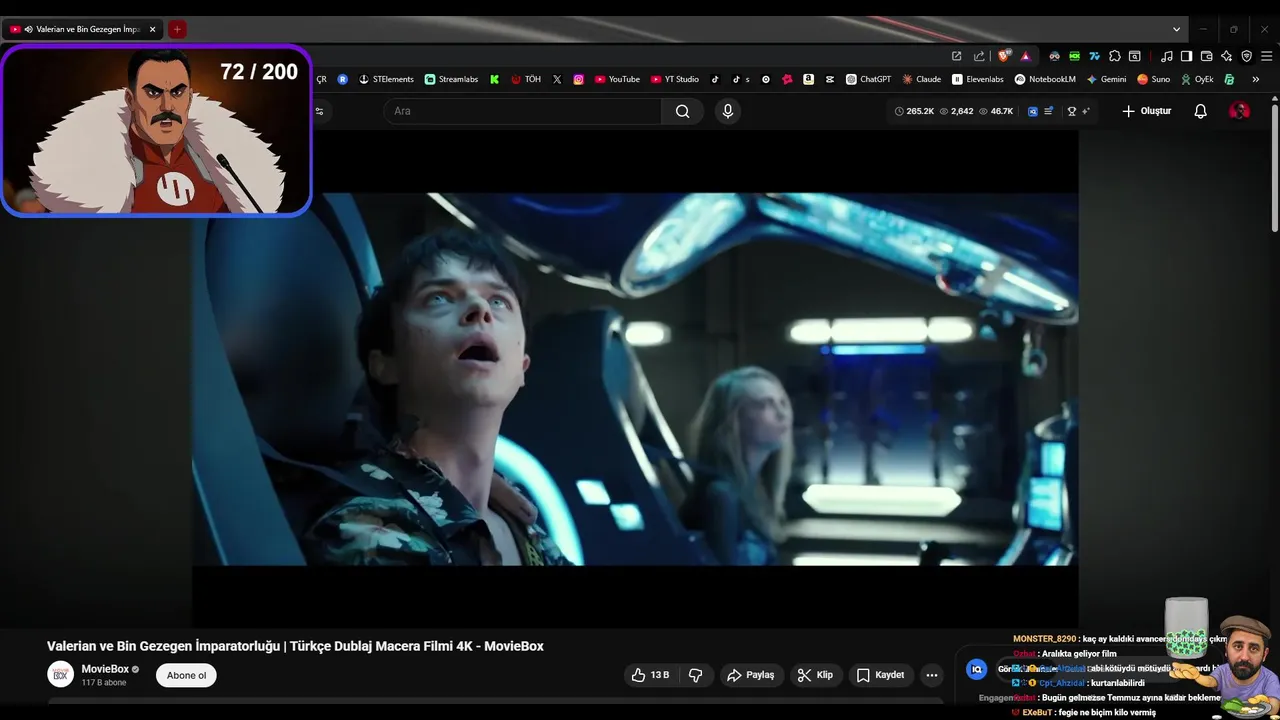This screenshot has width=1280, height=720.
Task: Open the YouTube bookmark
Action: point(617,79)
